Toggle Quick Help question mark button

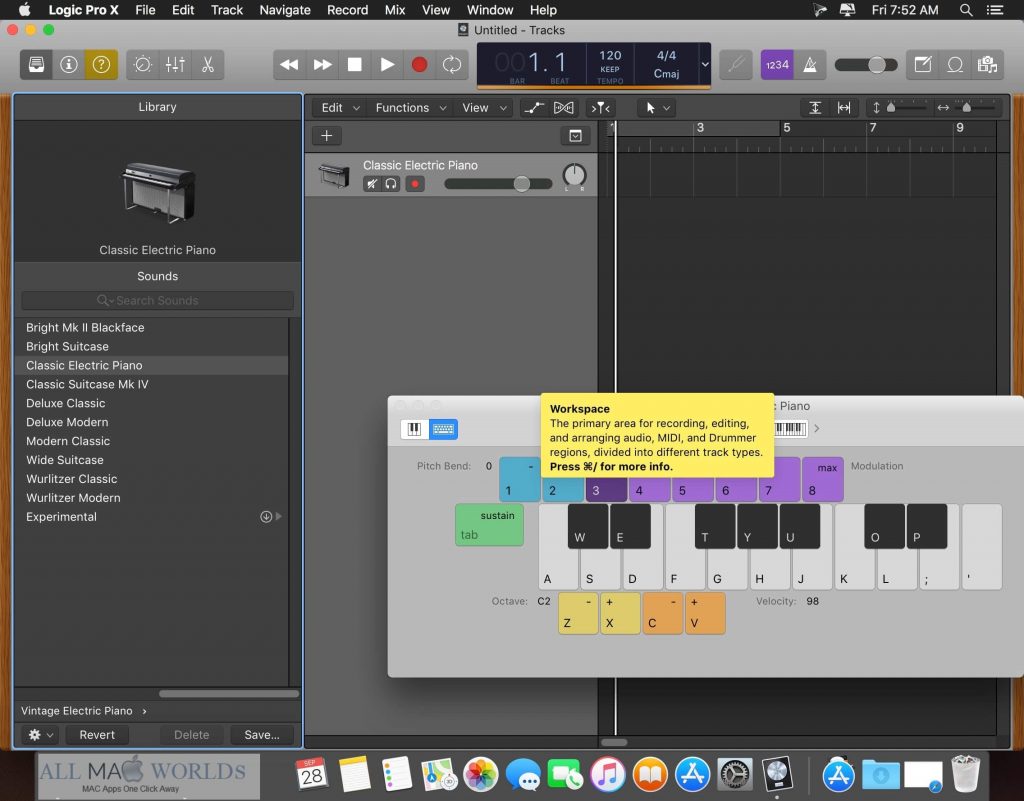(x=101, y=65)
